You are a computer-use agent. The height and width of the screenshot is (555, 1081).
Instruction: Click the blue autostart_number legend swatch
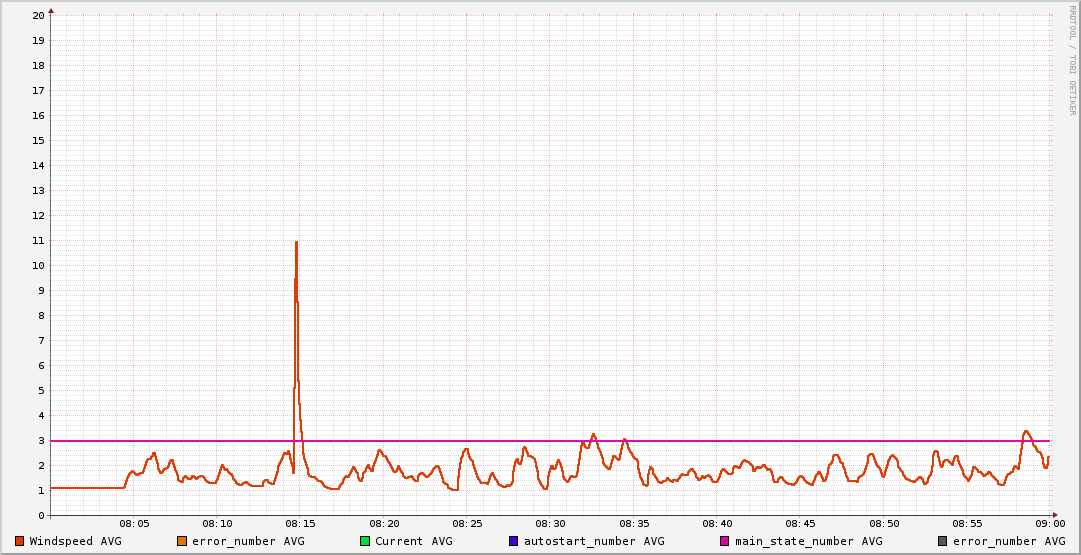[x=514, y=541]
